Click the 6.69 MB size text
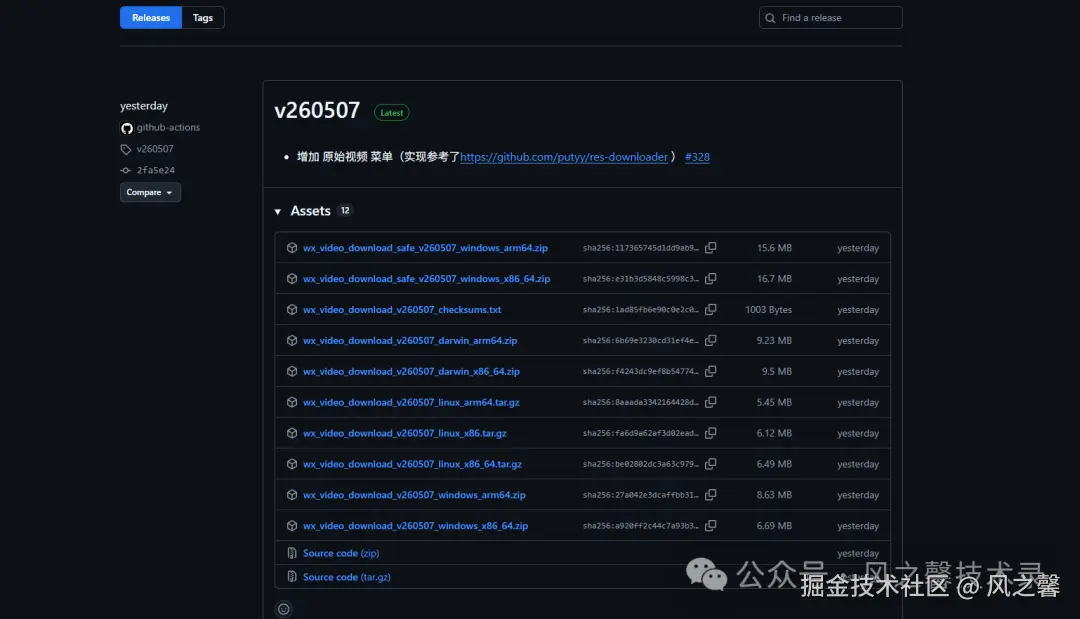Screen dimensions: 1080x619 (774, 525)
